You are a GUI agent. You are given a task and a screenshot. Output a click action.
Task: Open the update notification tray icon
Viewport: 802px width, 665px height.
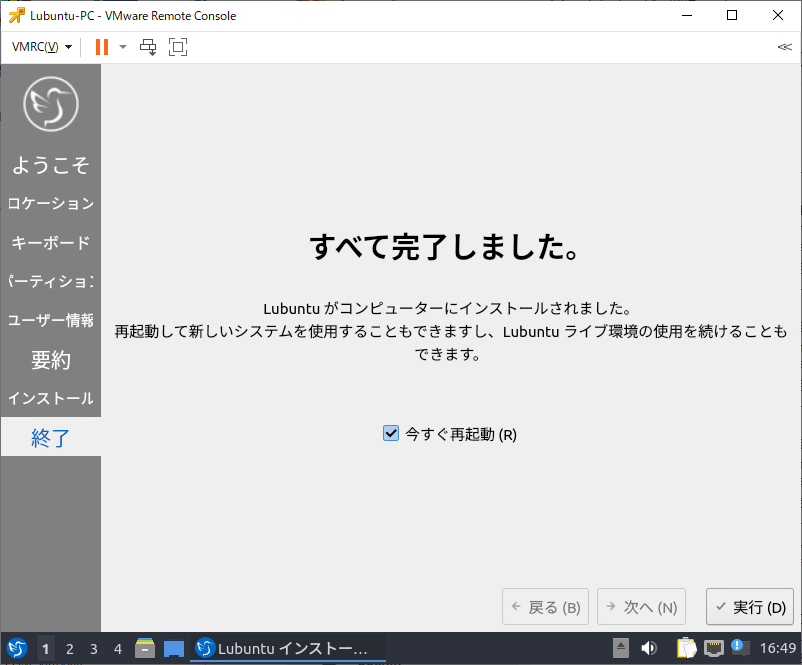(740, 648)
